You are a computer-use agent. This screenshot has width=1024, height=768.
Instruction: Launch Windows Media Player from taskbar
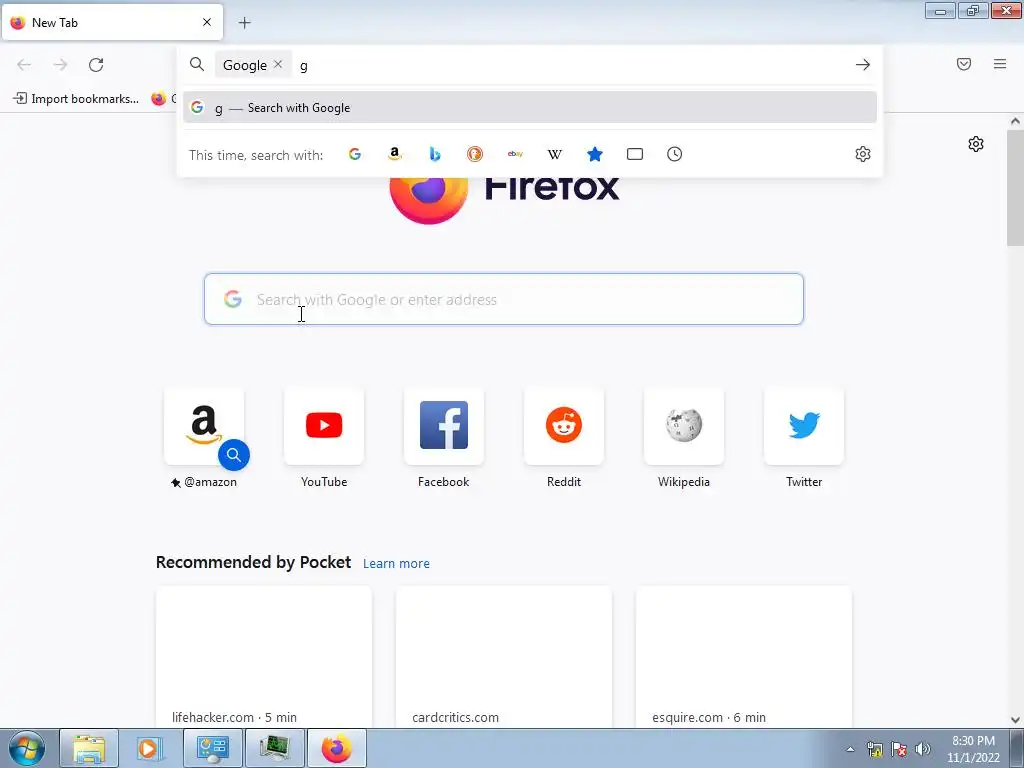[x=150, y=748]
